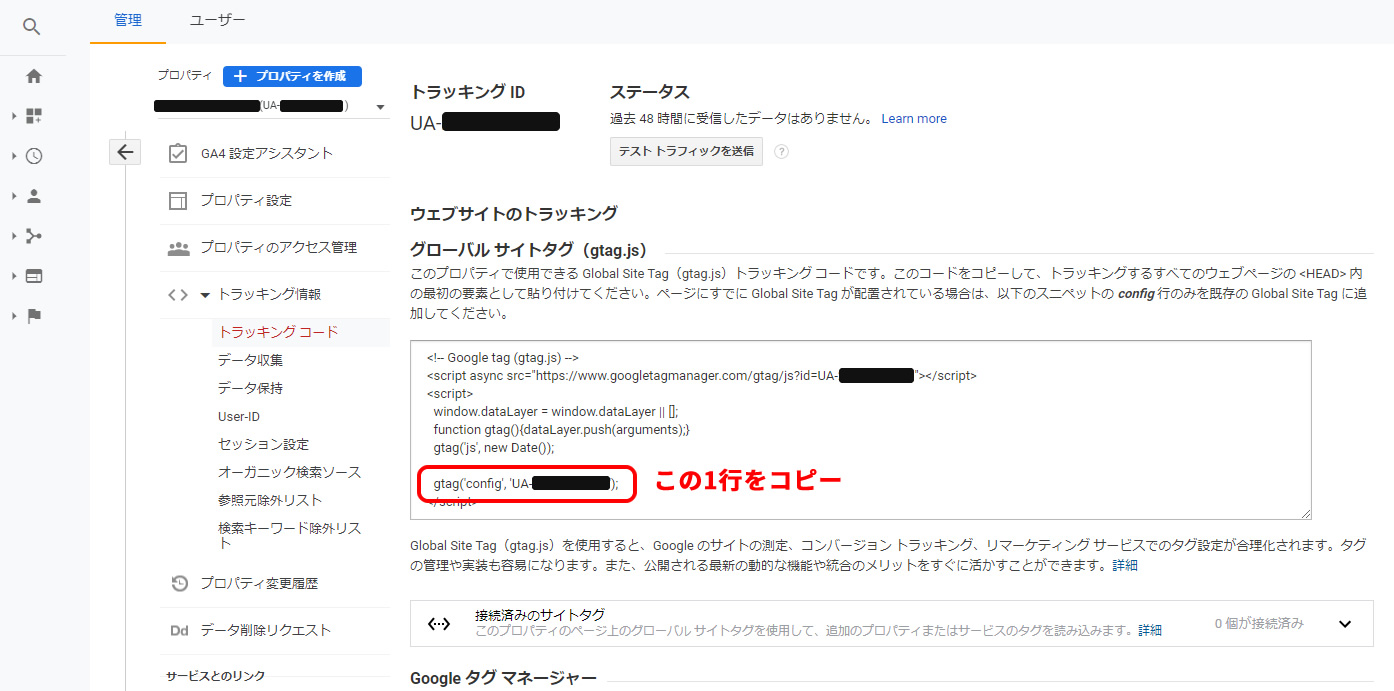Expand the Behavior section arrow
The image size is (1394, 691).
point(14,276)
